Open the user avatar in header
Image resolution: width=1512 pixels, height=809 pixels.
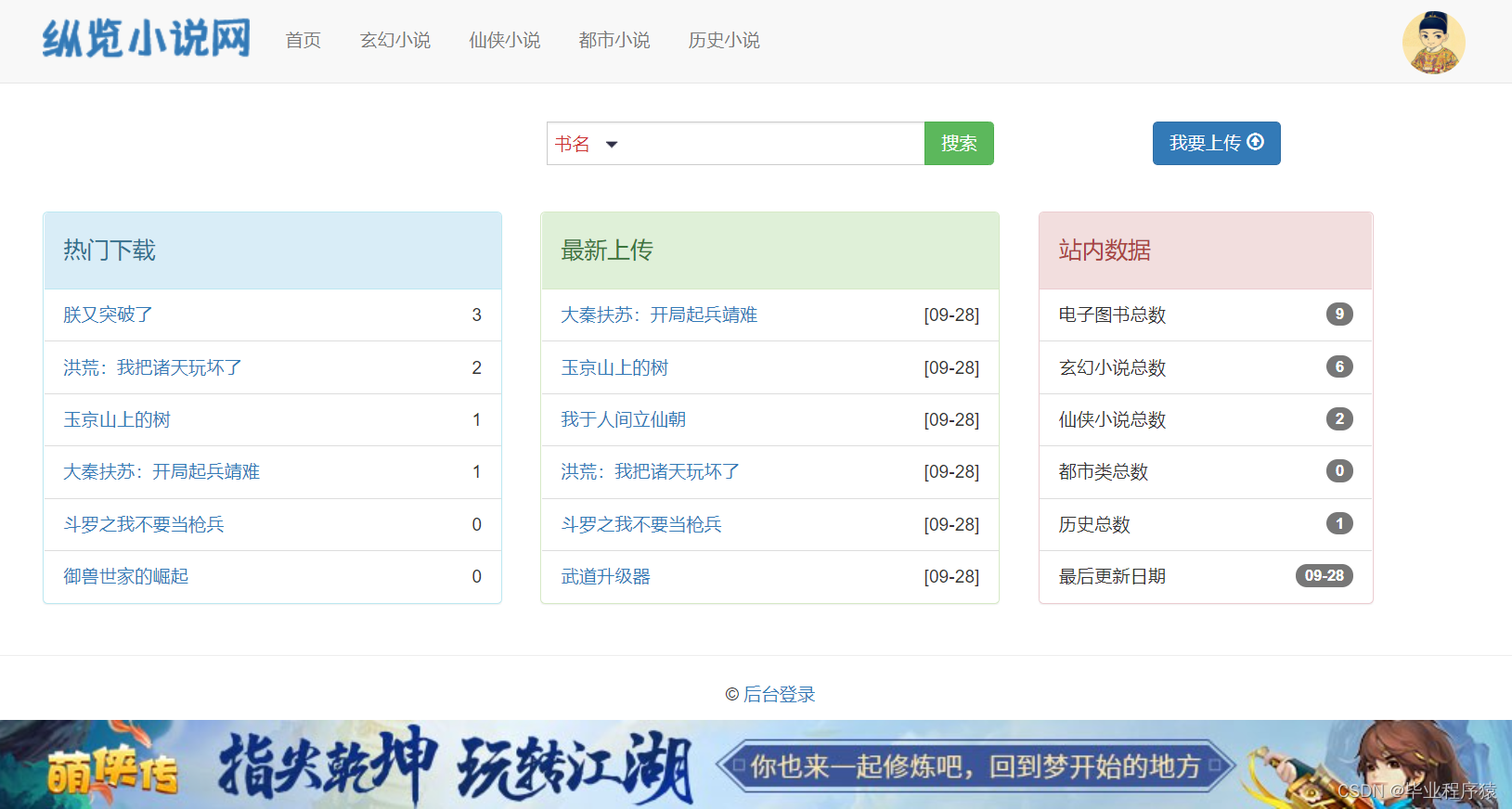(1433, 42)
